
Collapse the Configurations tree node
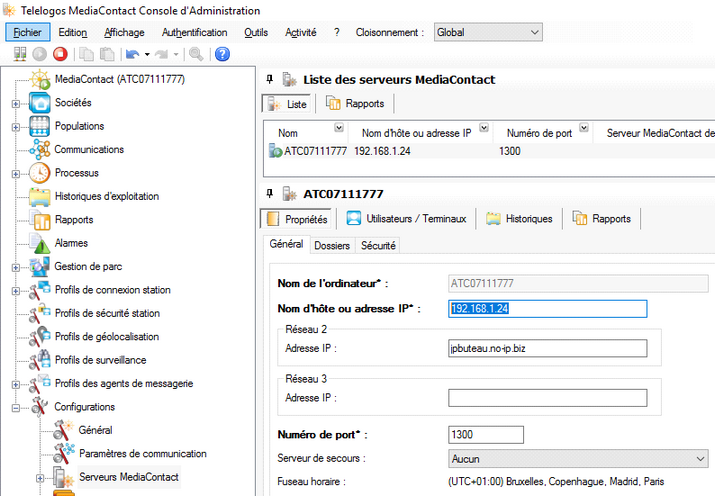click(16, 408)
